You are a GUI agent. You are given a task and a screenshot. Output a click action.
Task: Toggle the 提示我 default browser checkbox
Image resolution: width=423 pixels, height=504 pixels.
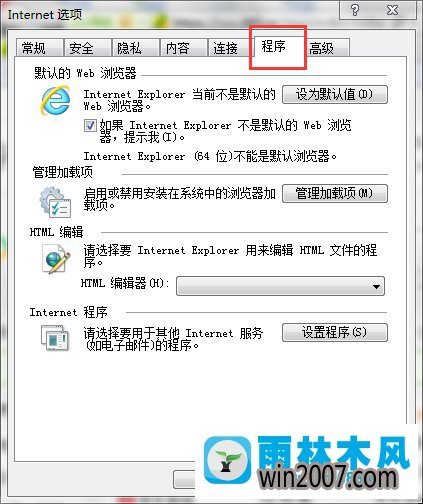(x=90, y=126)
